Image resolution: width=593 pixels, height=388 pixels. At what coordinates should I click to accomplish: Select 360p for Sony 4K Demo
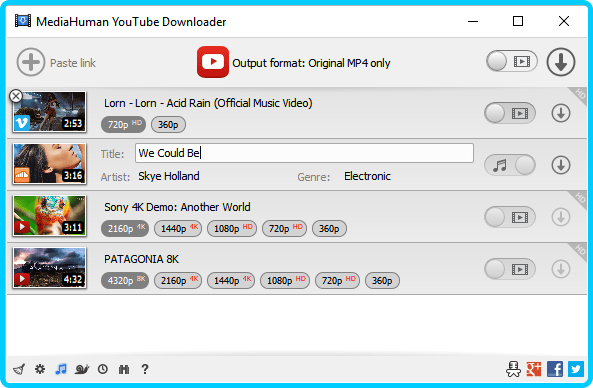(329, 228)
